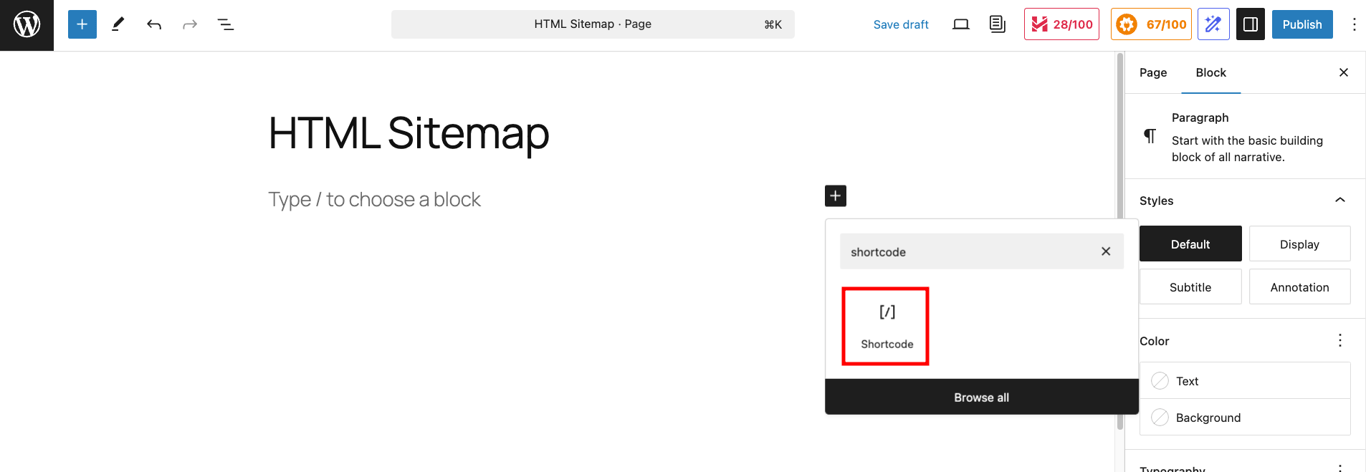Undo the last change
Image resolution: width=1366 pixels, height=472 pixels.
[154, 24]
